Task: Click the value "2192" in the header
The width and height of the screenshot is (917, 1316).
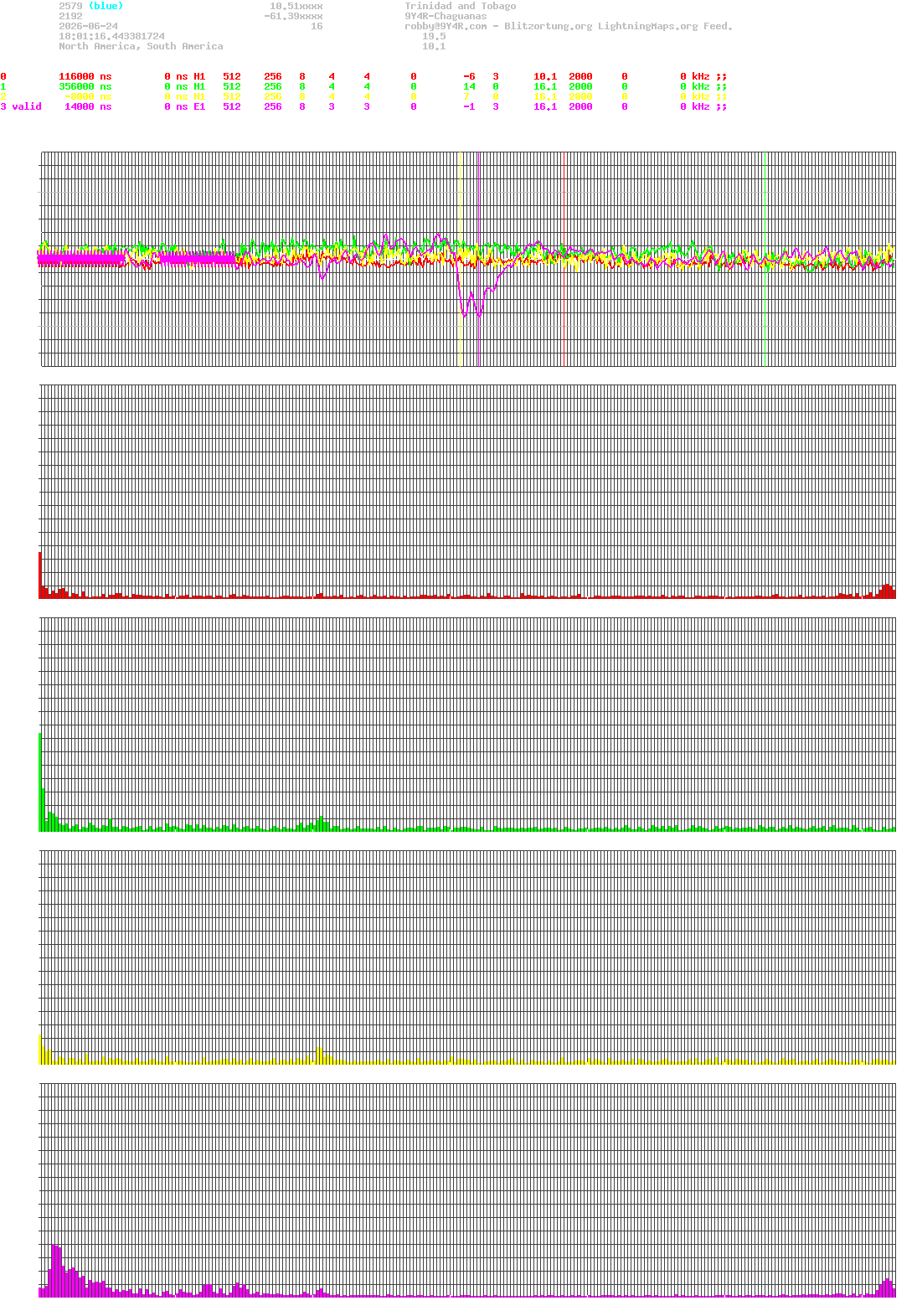Action: (x=70, y=16)
